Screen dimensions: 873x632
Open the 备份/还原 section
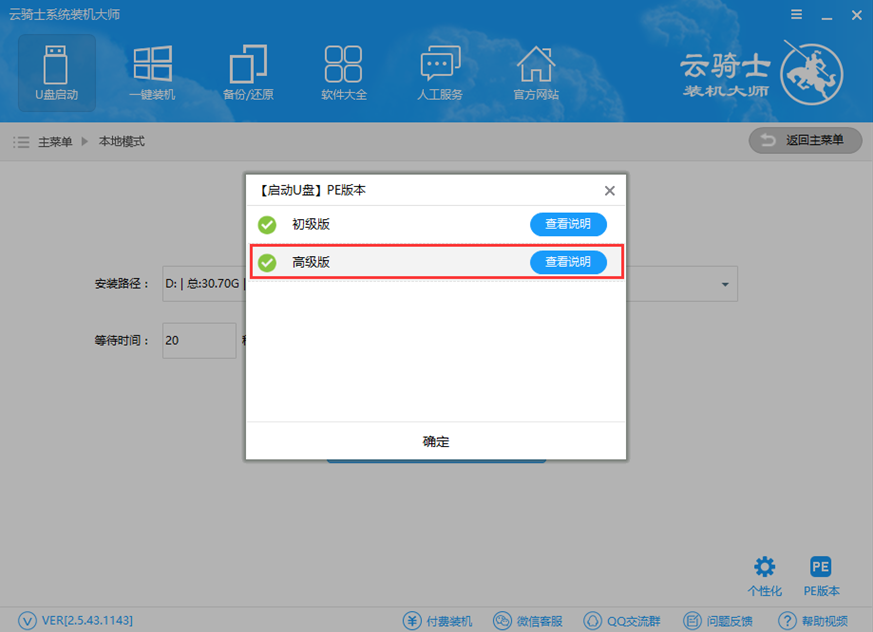[248, 73]
